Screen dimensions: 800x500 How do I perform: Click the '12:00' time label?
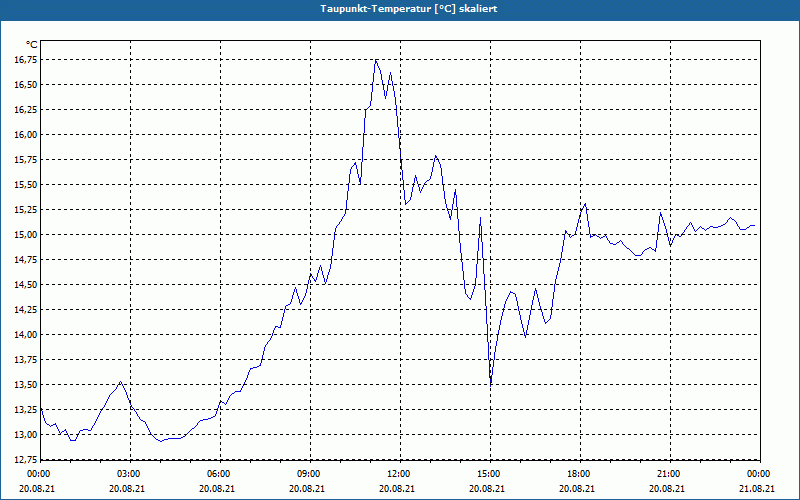click(398, 474)
